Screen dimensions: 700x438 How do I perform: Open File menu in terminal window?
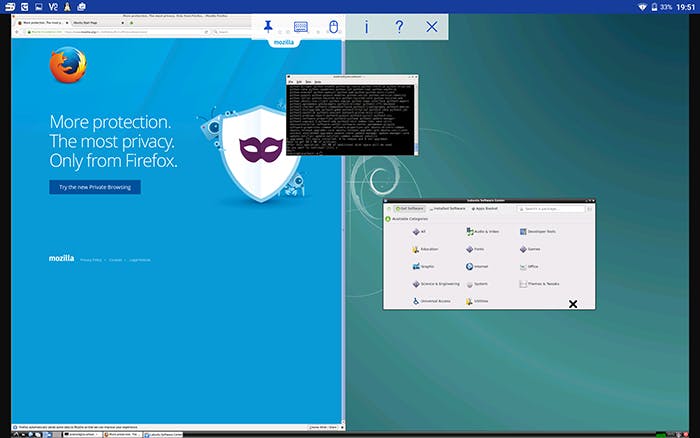(x=291, y=82)
